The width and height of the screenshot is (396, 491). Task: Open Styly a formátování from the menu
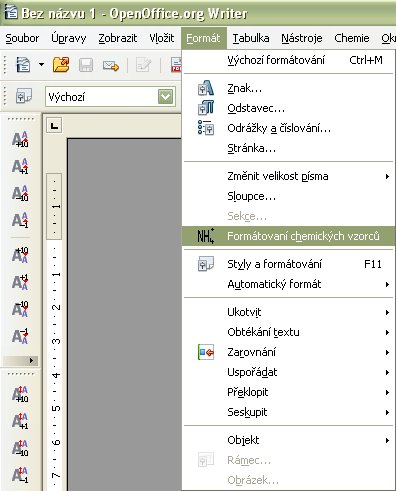(289, 264)
